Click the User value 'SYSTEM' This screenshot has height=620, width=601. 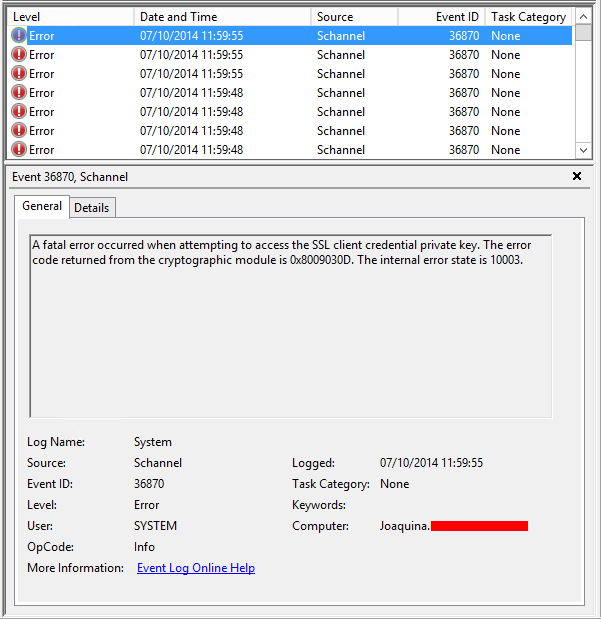pyautogui.click(x=155, y=526)
